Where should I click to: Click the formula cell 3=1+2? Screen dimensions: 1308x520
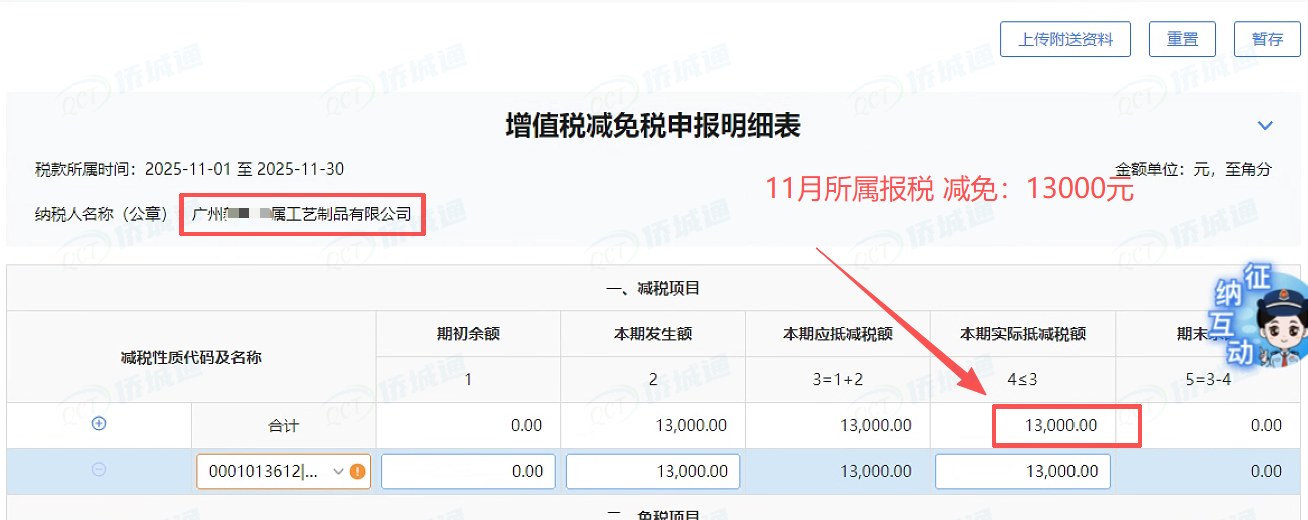838,380
